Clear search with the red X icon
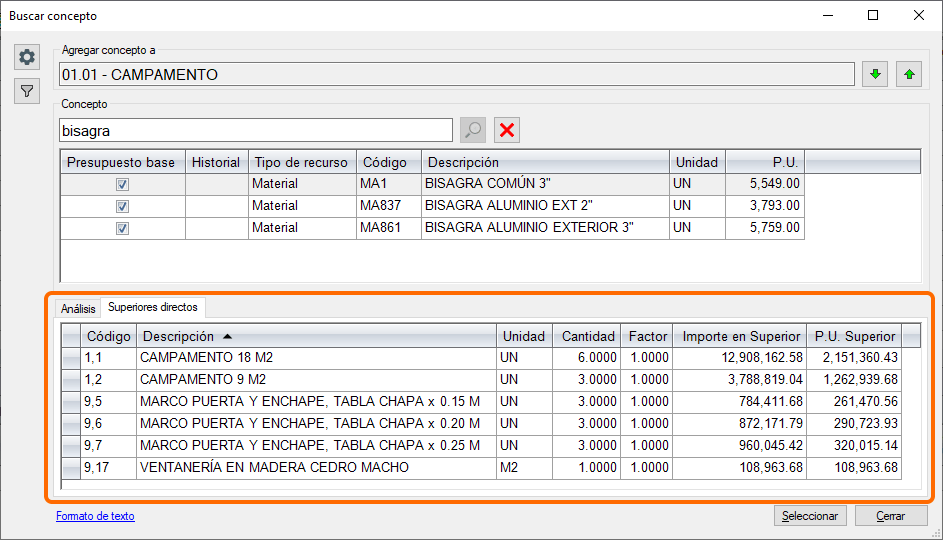 pos(507,130)
